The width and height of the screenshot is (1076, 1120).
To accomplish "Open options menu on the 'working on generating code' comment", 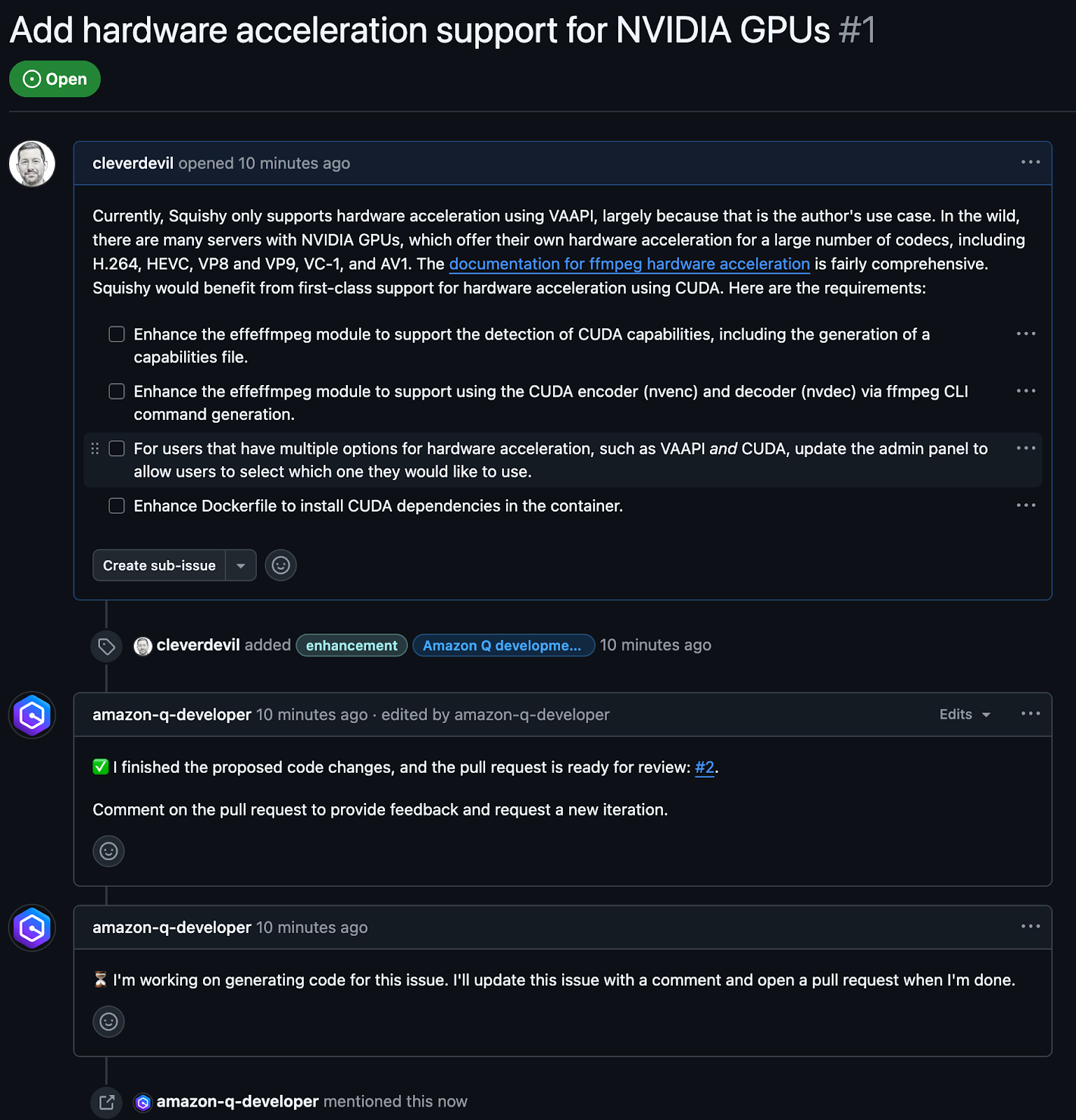I will (x=1030, y=927).
